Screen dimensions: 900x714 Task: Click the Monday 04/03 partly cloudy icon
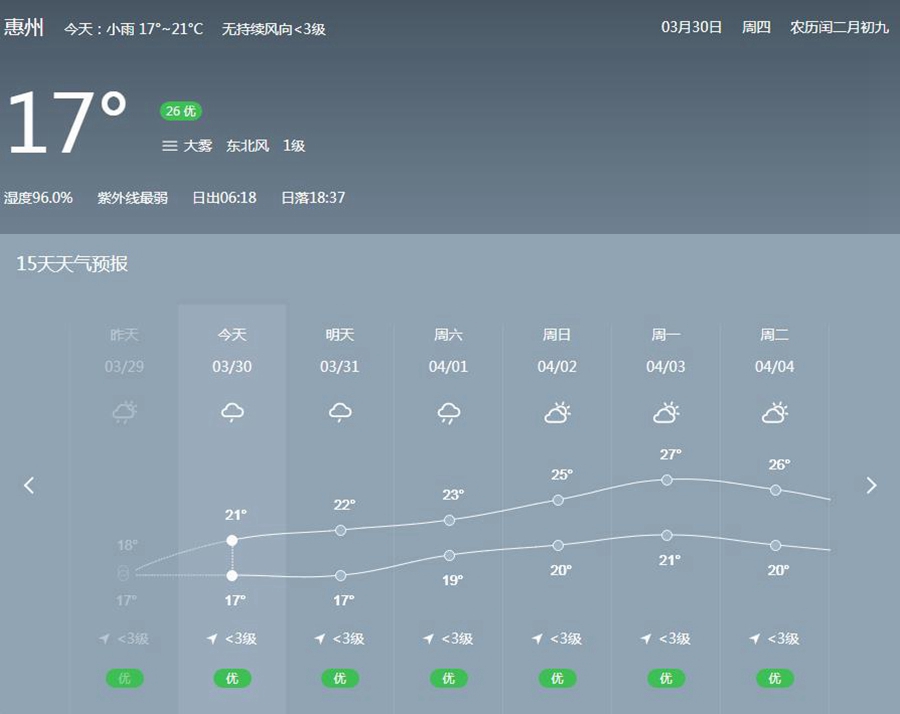pos(666,412)
